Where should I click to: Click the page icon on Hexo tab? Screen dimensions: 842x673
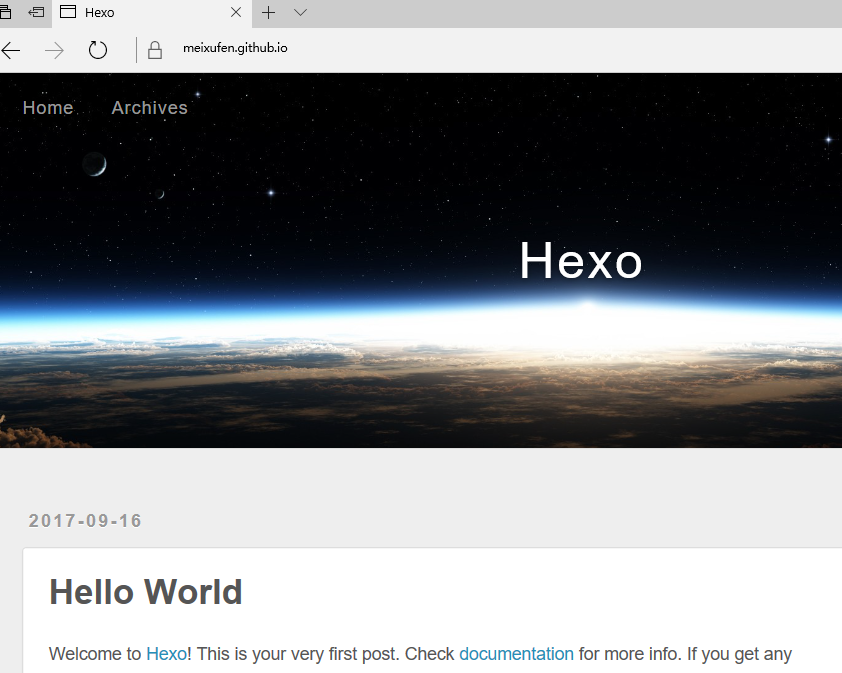(68, 12)
